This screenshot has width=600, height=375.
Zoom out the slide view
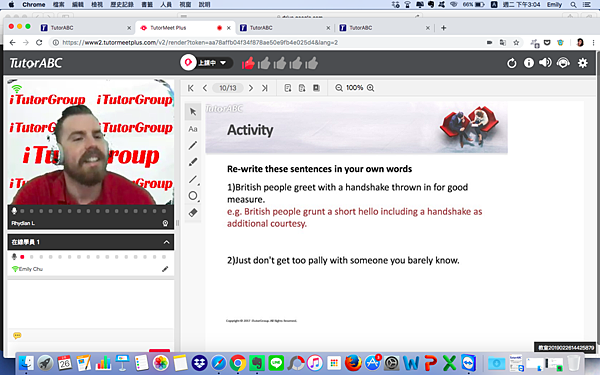click(x=339, y=88)
